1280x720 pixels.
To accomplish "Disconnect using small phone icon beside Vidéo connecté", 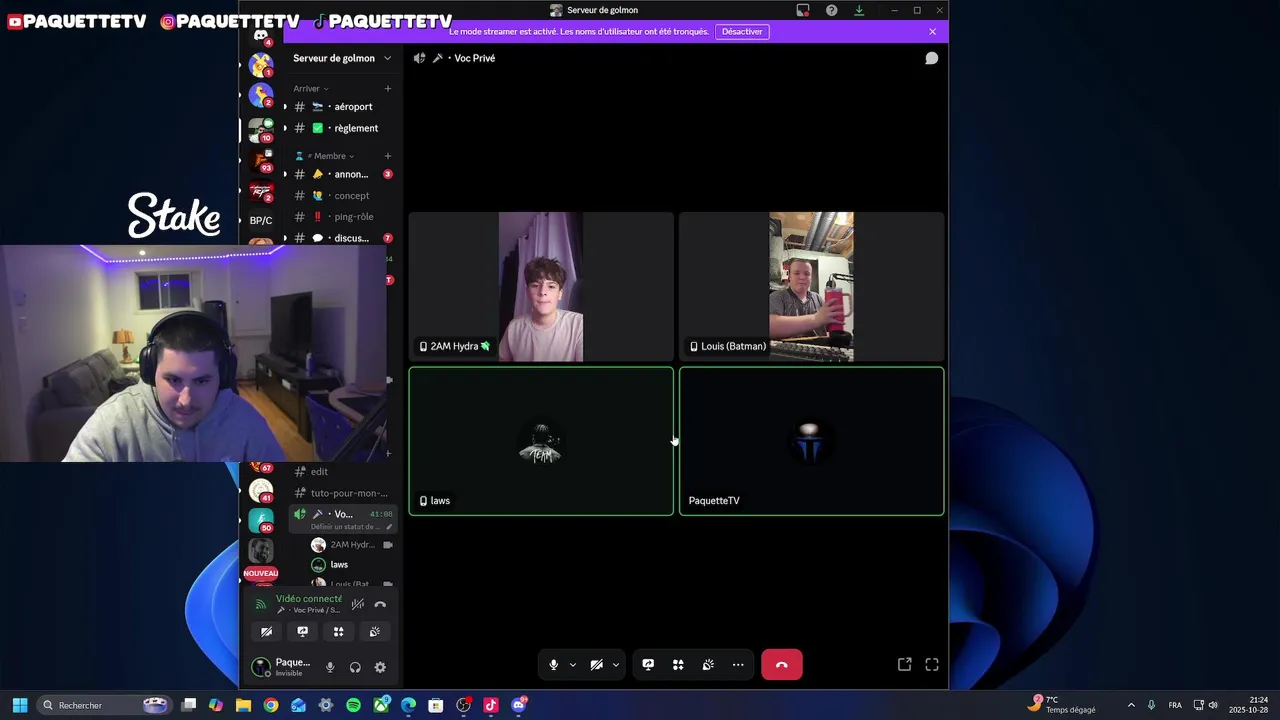I will (x=380, y=604).
